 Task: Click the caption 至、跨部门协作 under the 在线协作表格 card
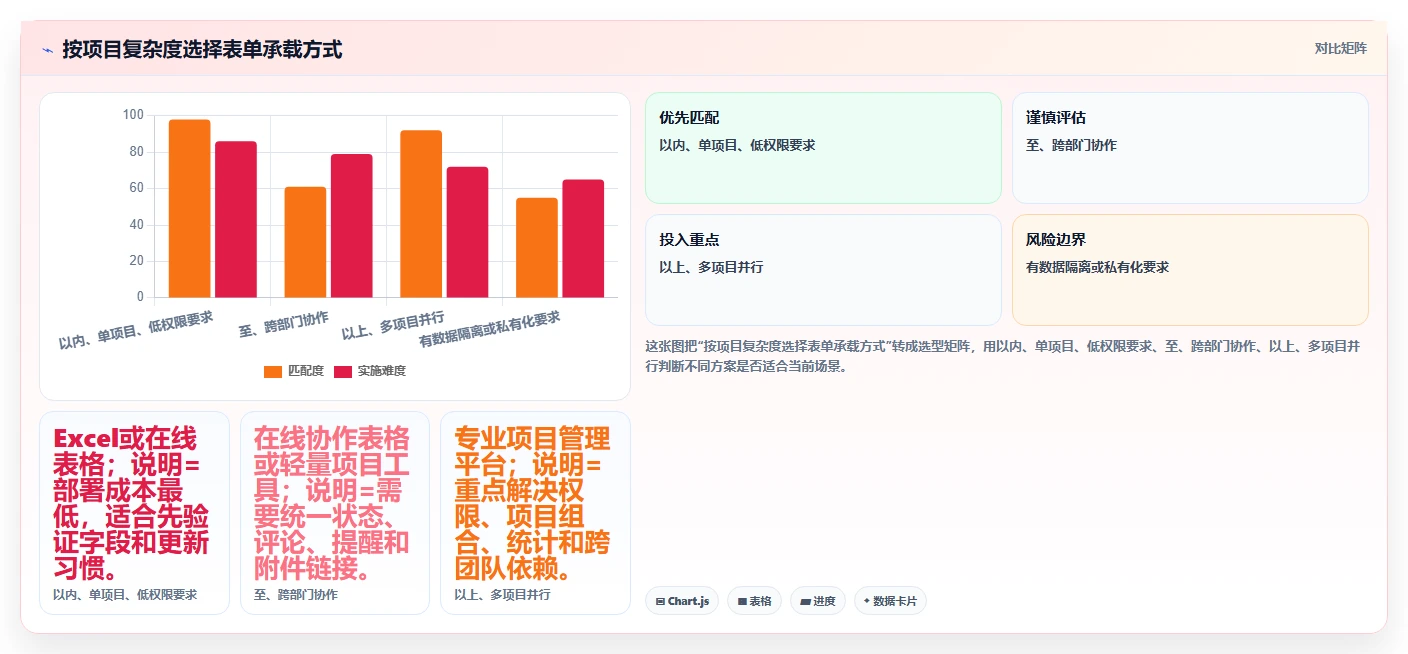(x=296, y=594)
